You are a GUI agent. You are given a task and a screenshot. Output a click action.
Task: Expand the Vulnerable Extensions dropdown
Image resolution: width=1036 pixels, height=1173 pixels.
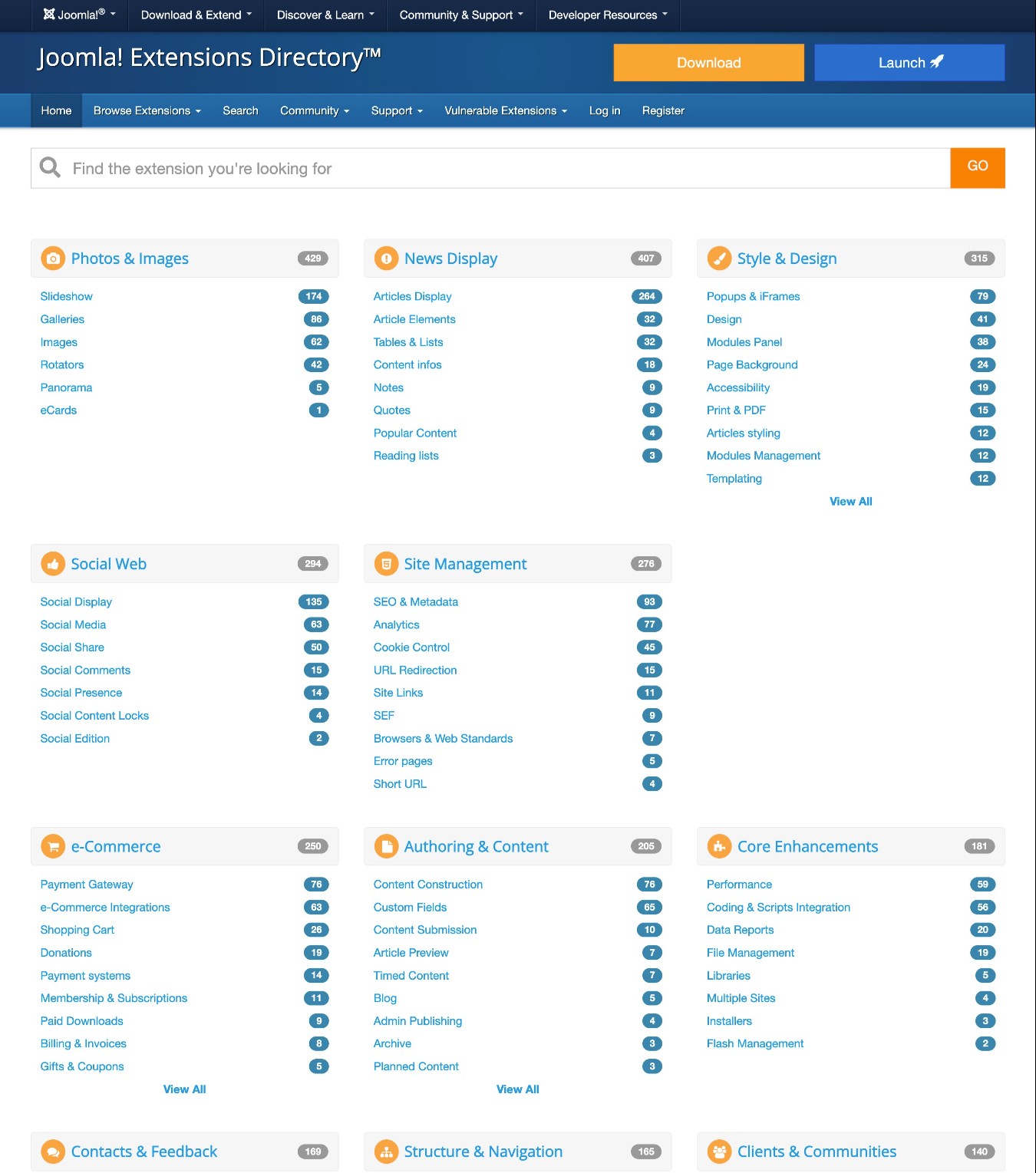505,110
